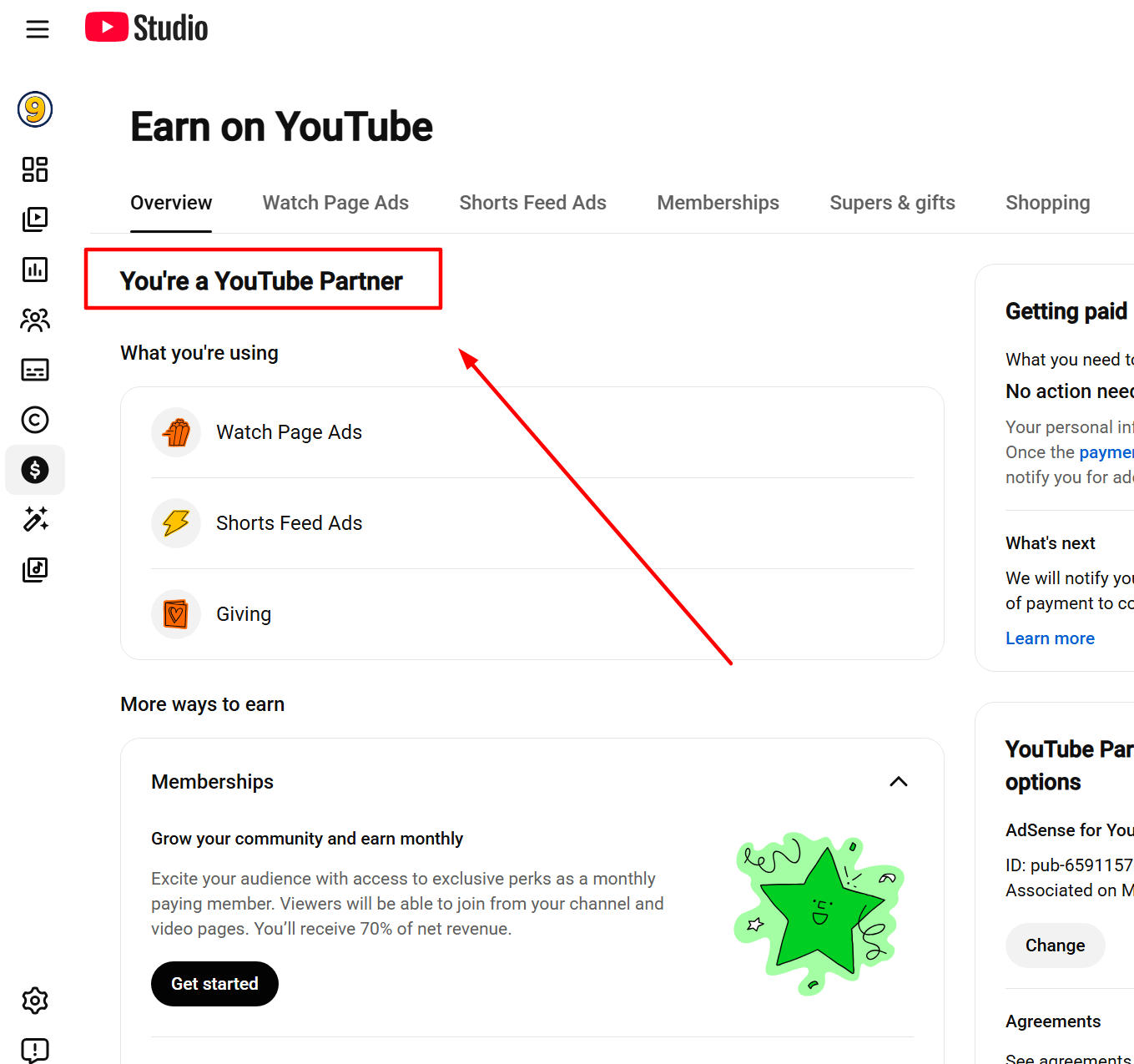Click Get started for Memberships
The image size is (1134, 1064).
[x=214, y=984]
